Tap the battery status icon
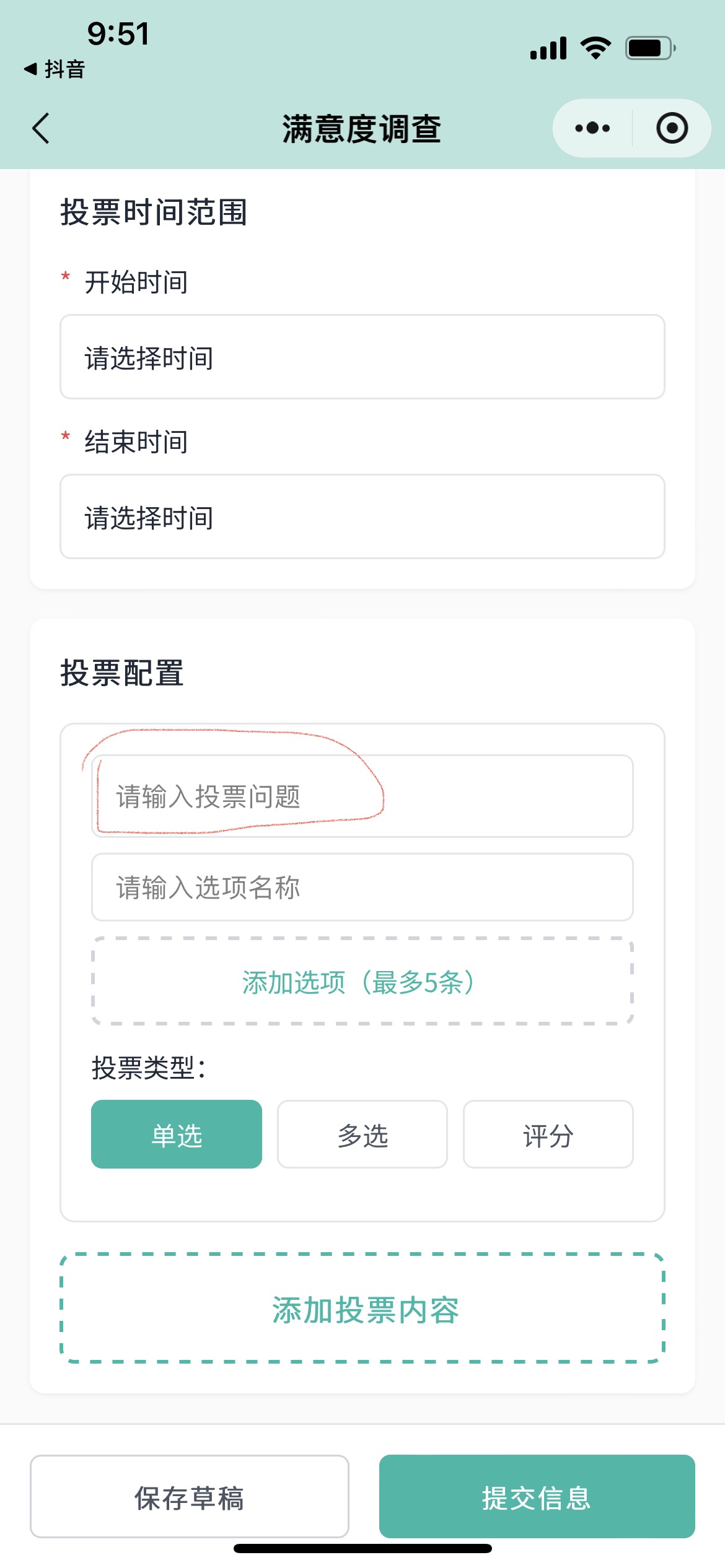This screenshot has height=1568, width=725. [x=650, y=48]
